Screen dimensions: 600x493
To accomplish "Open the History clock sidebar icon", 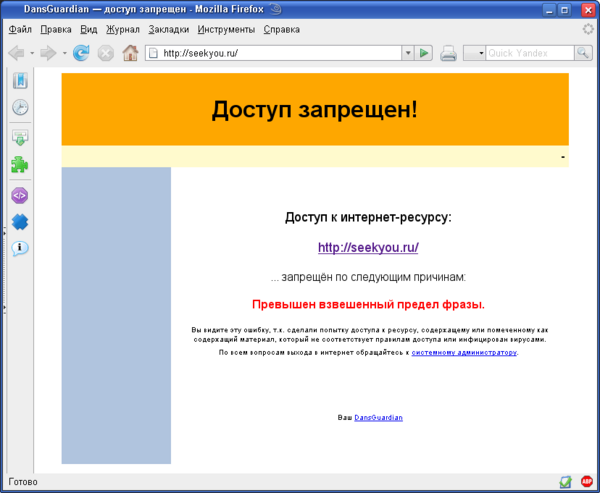I will click(x=20, y=107).
